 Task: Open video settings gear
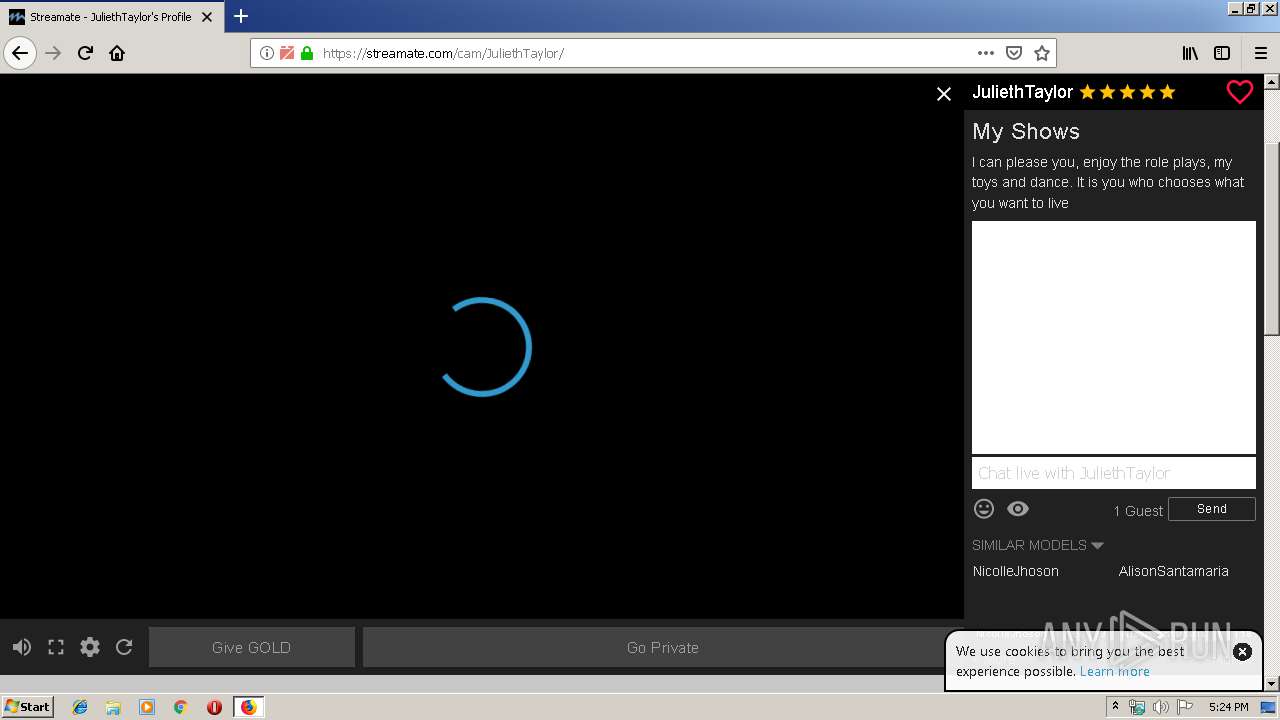90,647
